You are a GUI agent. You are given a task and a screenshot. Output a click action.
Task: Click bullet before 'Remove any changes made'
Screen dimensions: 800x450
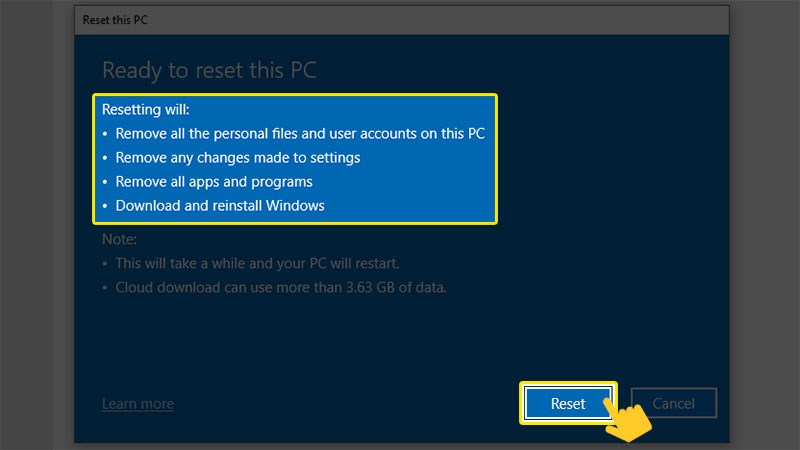[x=105, y=158]
